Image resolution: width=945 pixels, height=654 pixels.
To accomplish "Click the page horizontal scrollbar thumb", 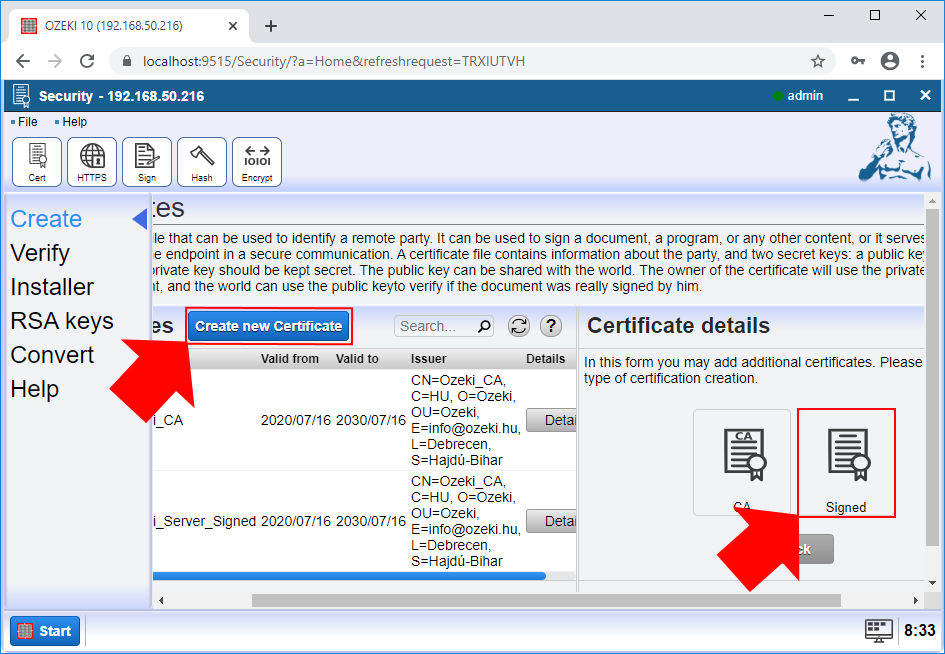I will 546,600.
